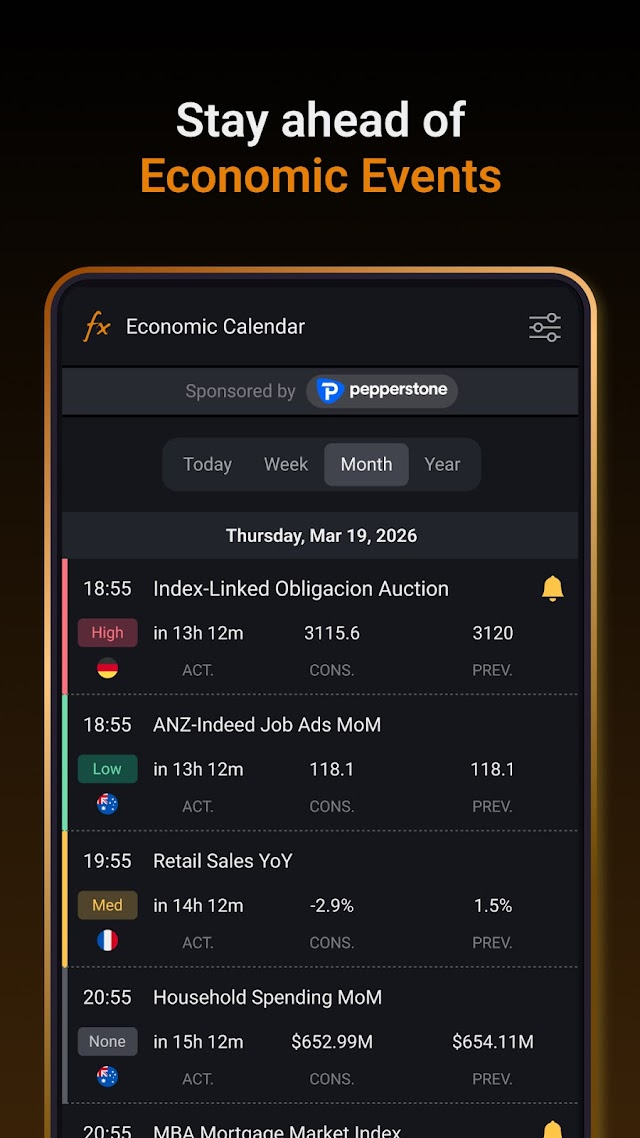Click the Med impact badge
The width and height of the screenshot is (640, 1138).
tap(107, 906)
